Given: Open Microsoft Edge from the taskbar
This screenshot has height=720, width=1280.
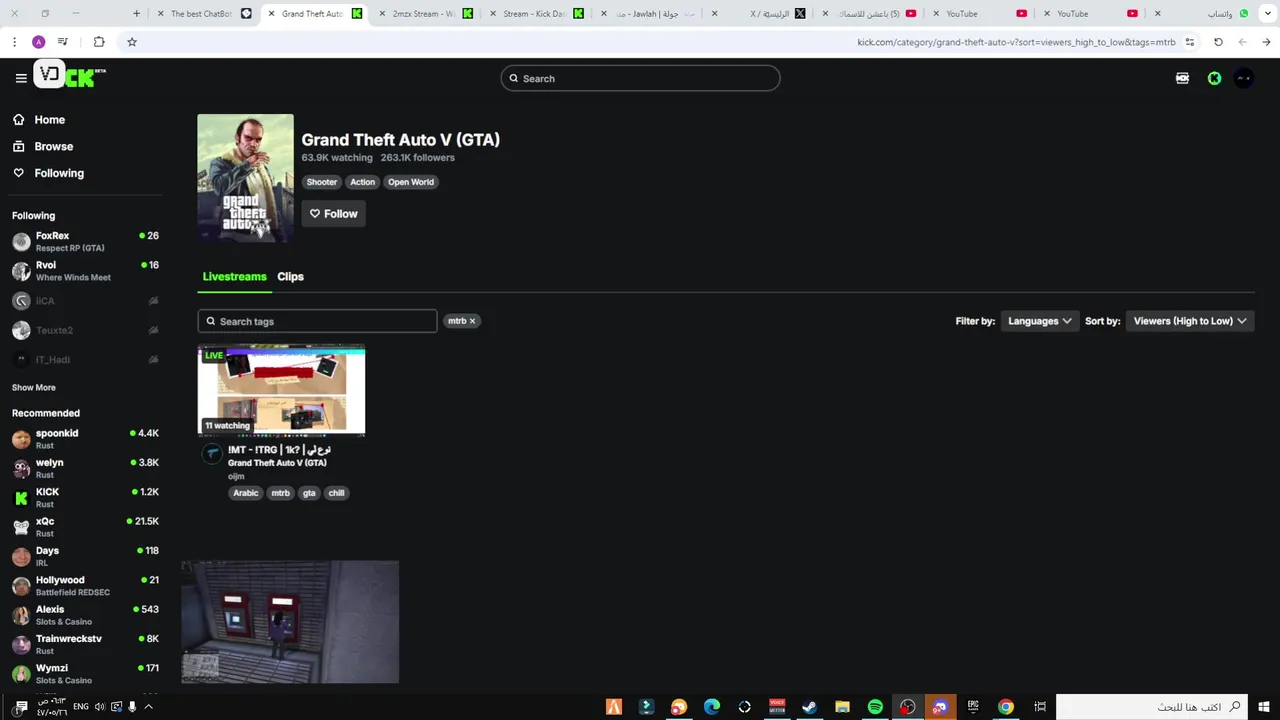Looking at the screenshot, I should click(x=712, y=707).
